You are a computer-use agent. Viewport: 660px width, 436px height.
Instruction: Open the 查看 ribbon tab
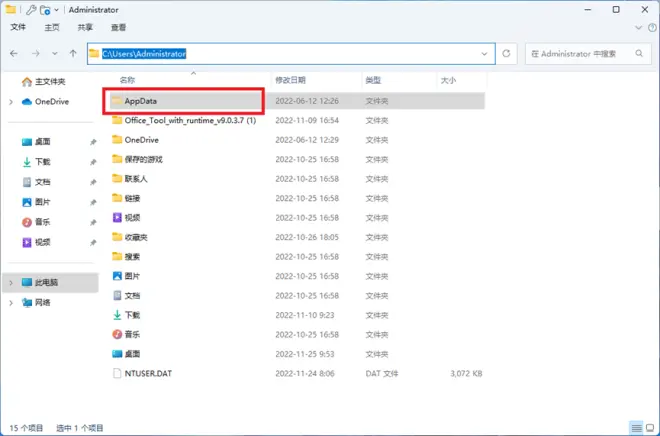[x=118, y=27]
